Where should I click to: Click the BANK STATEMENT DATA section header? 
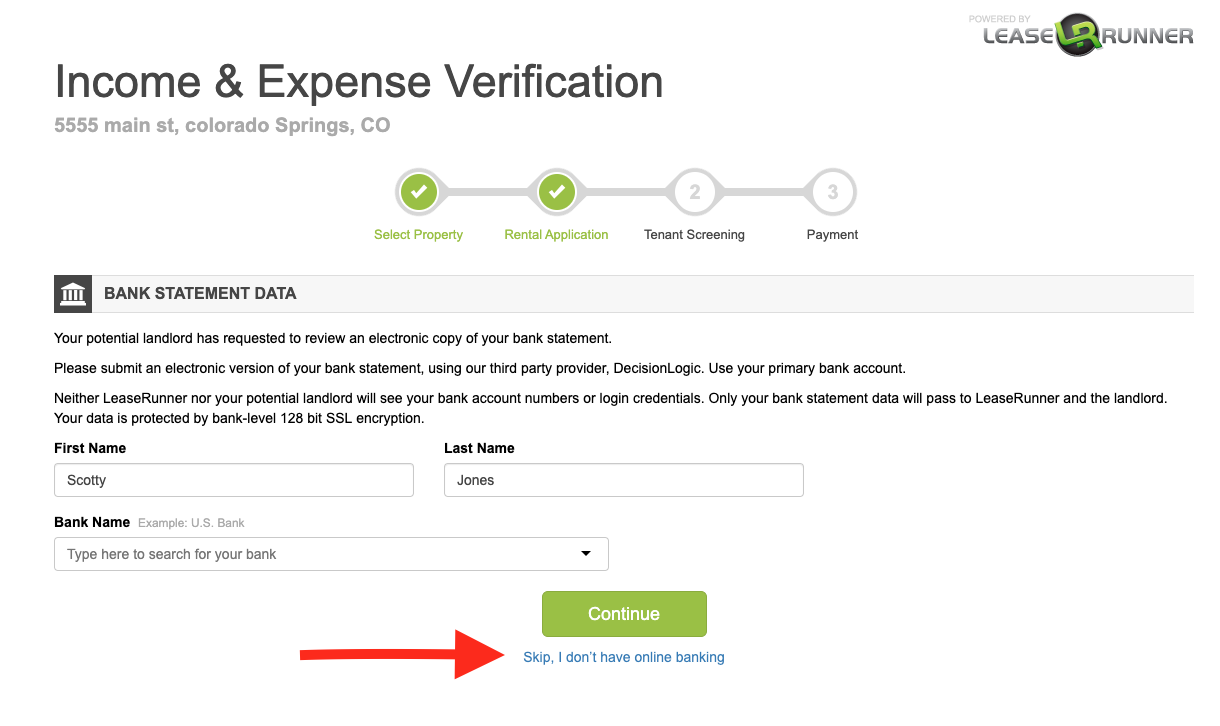(200, 294)
